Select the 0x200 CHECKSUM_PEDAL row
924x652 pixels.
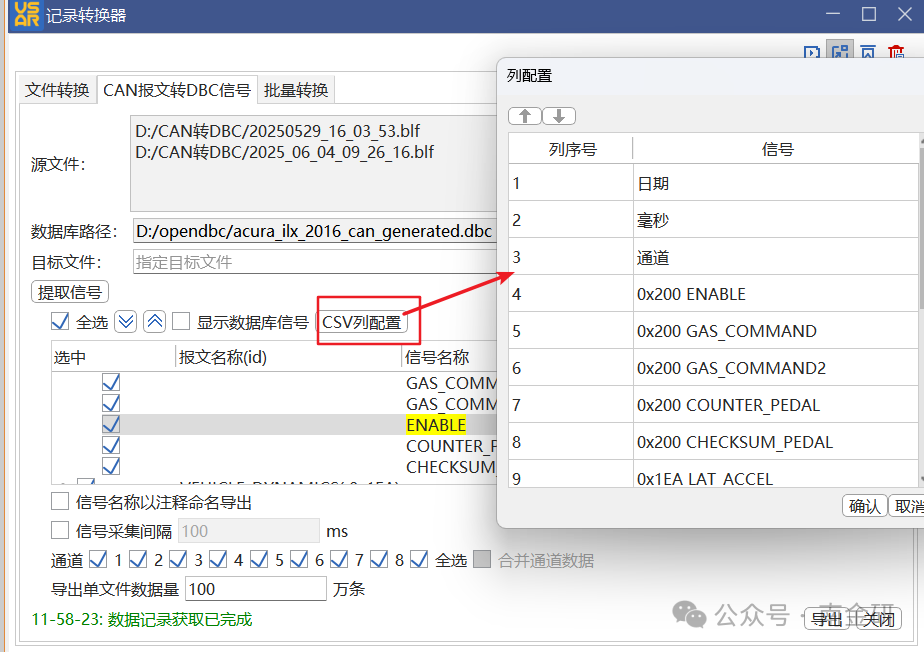[713, 442]
